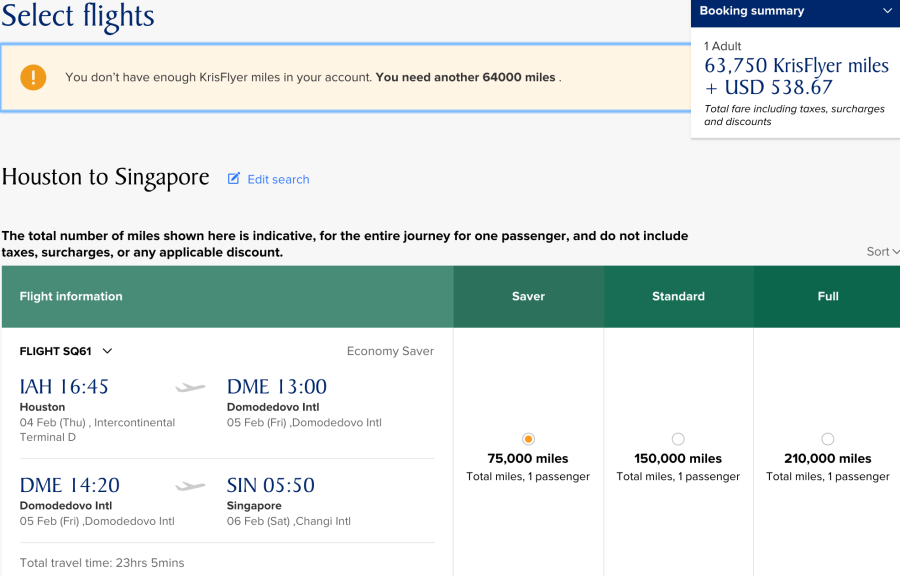900x576 pixels.
Task: Select the Saver 75,000 miles radio button
Action: click(528, 439)
